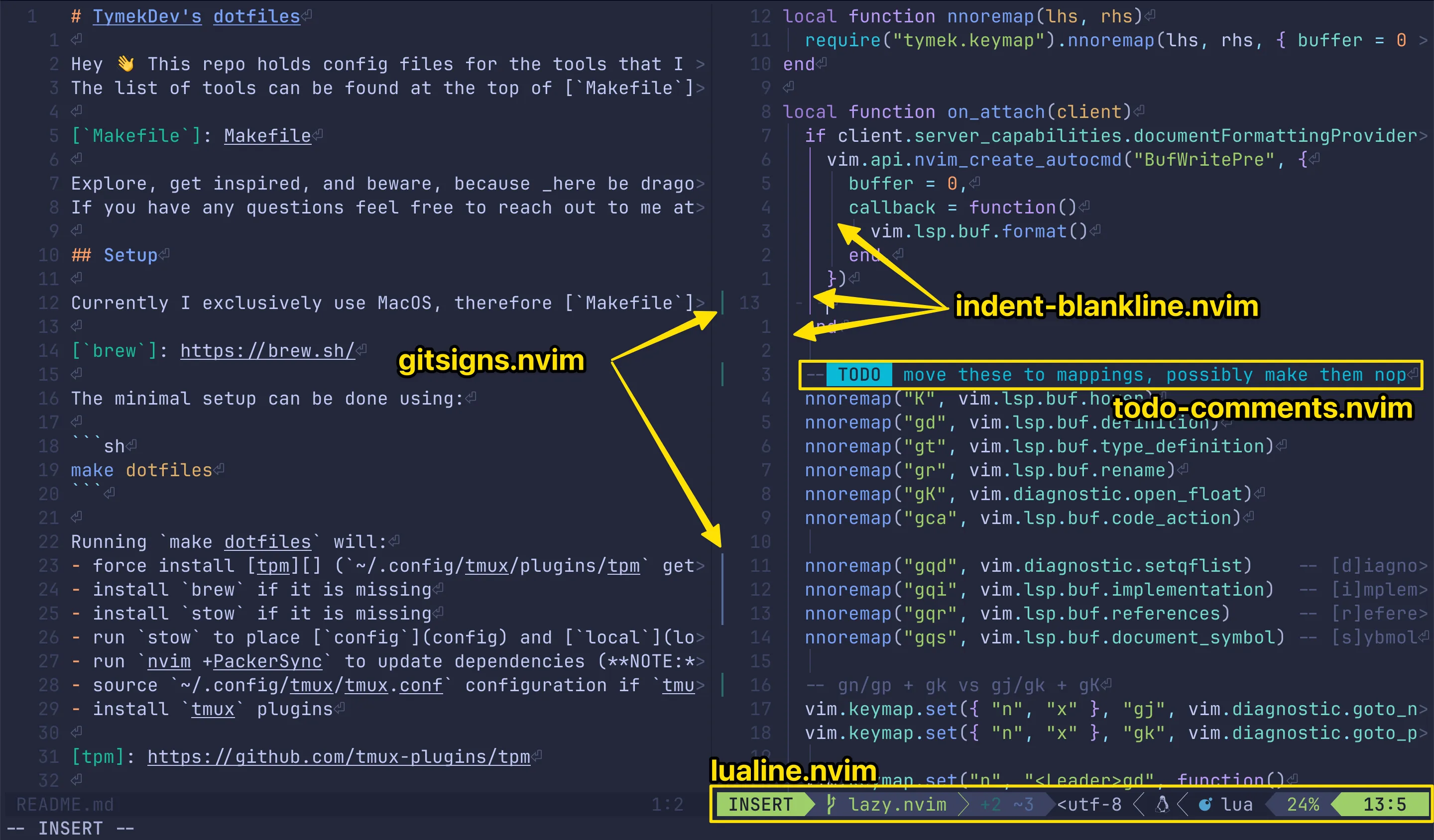
Task: Click the 'source `~/.config/tmux/tmux.conf`' line
Action: [387, 685]
